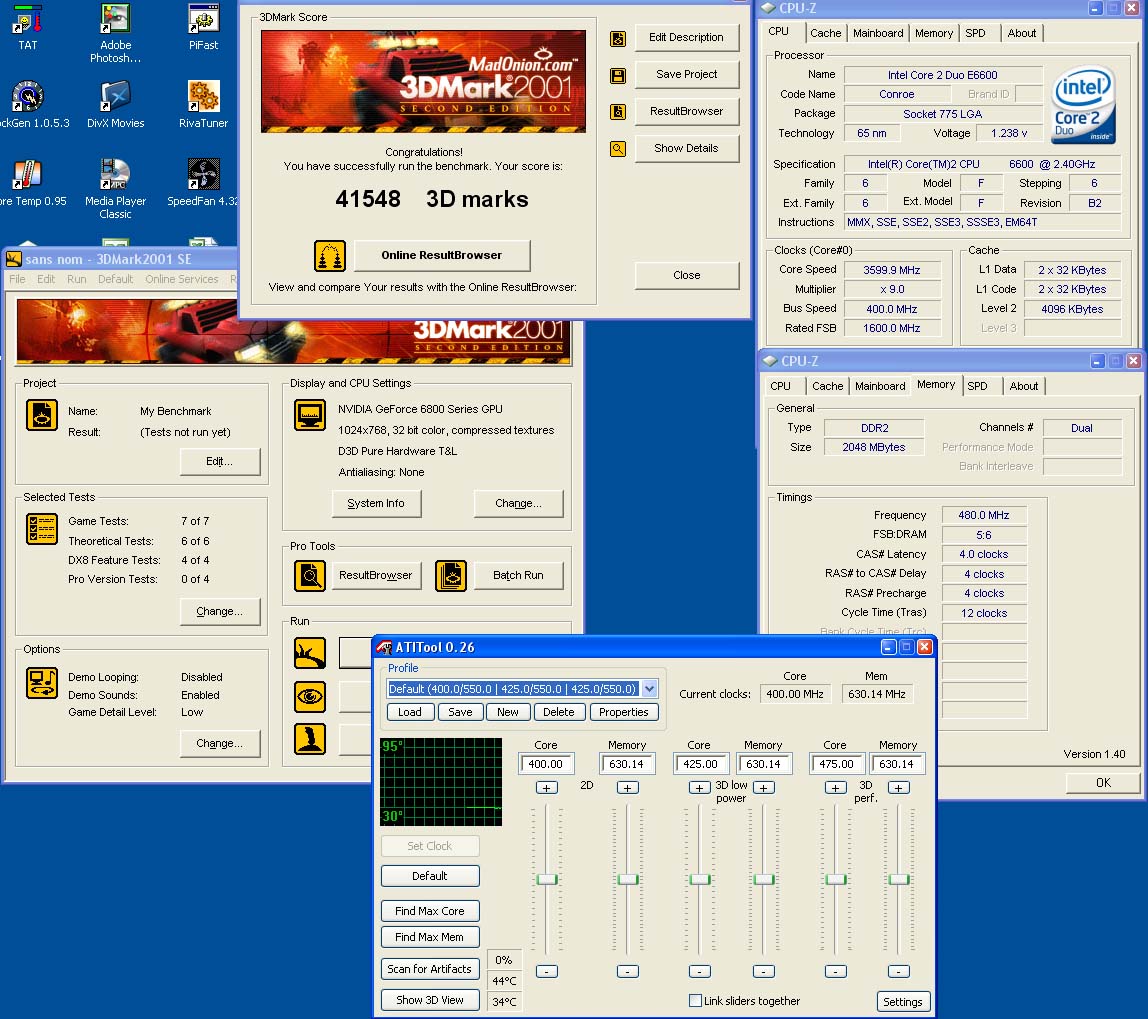Open the About tab in the top CPU-Z window
This screenshot has height=1019, width=1148.
(x=1021, y=33)
